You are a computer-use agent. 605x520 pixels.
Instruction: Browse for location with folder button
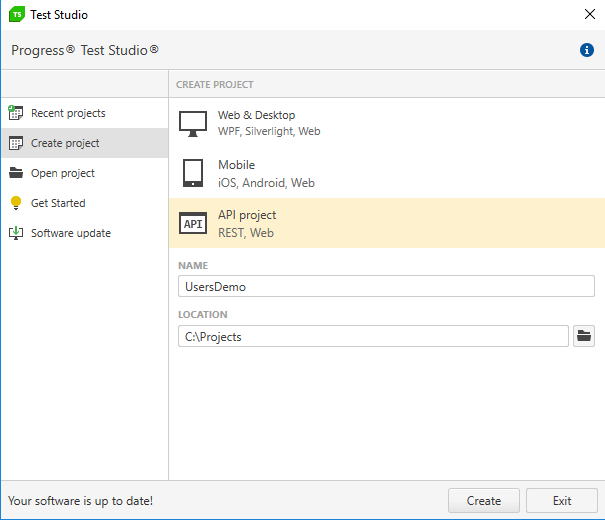(585, 336)
